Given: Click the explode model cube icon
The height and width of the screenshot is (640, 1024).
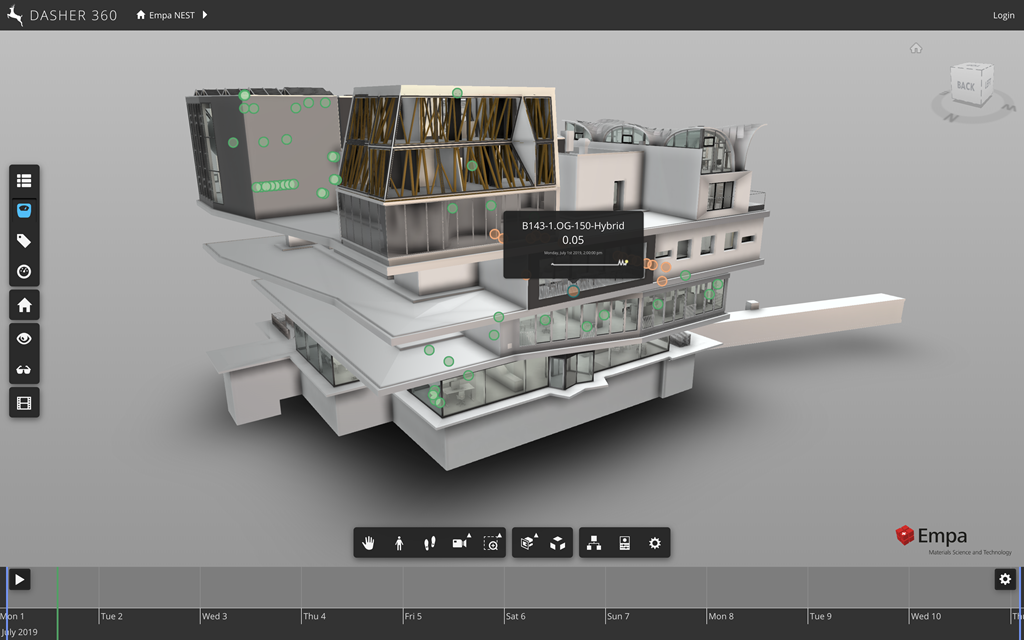Looking at the screenshot, I should pyautogui.click(x=558, y=543).
